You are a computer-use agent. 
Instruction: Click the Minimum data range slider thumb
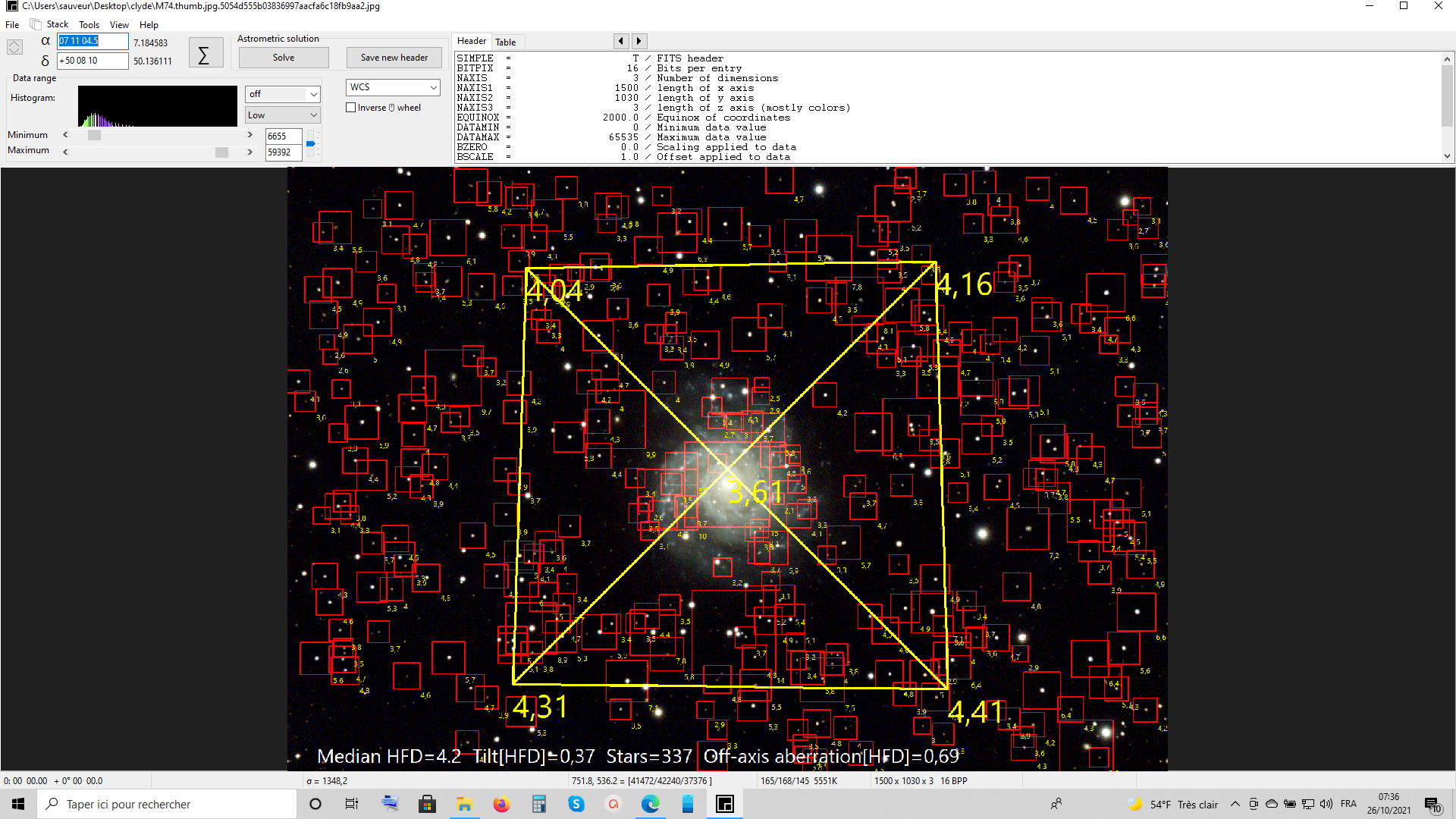(x=94, y=135)
